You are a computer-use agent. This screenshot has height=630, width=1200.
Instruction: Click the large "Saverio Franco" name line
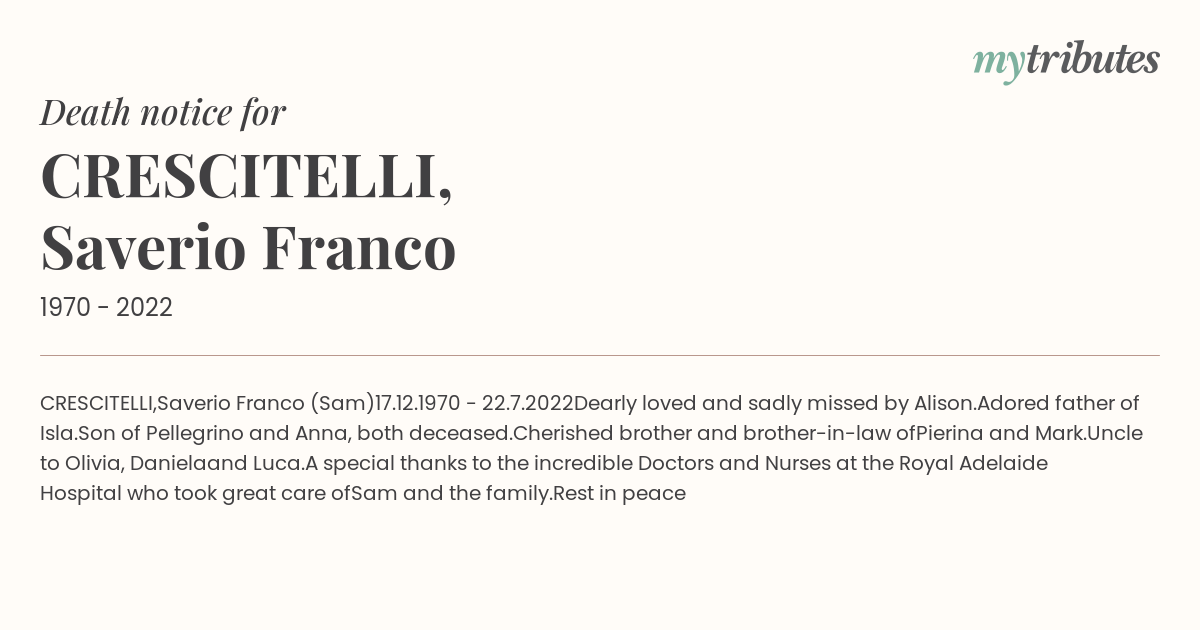click(x=248, y=248)
